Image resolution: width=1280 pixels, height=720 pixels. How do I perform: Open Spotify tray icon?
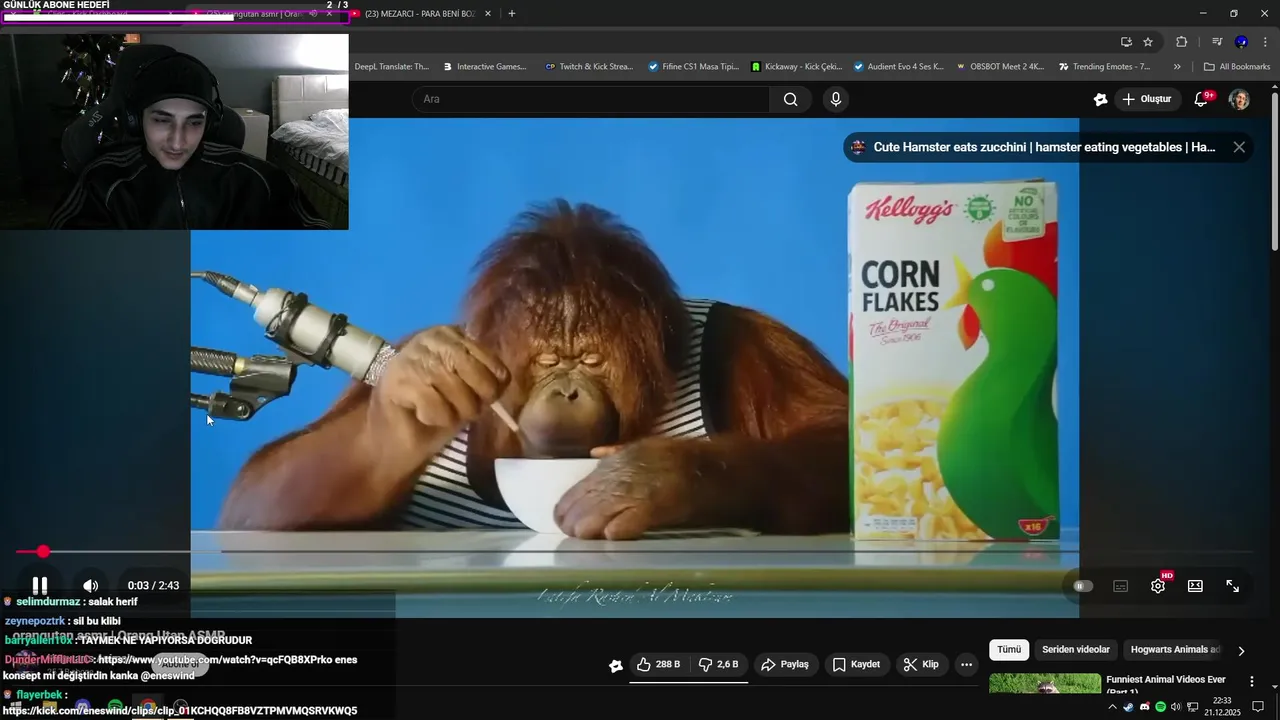pos(1160,707)
